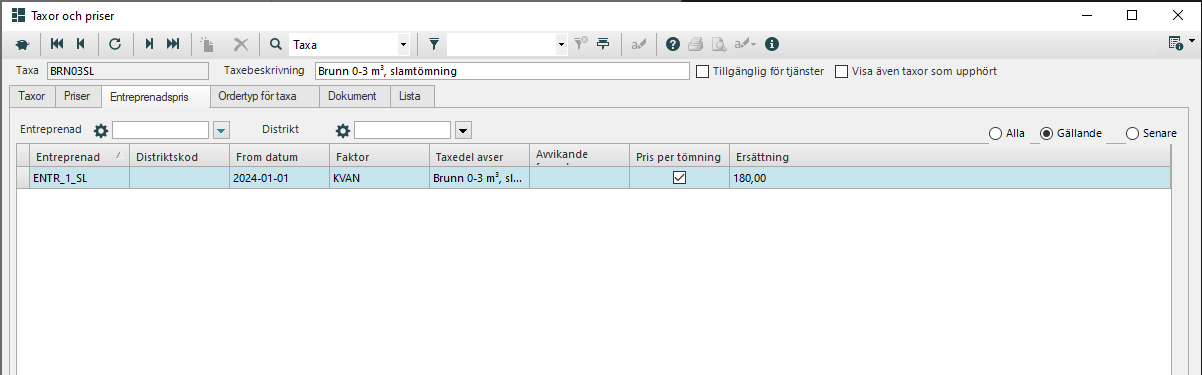Check Visa även taxor som upphört

(841, 72)
